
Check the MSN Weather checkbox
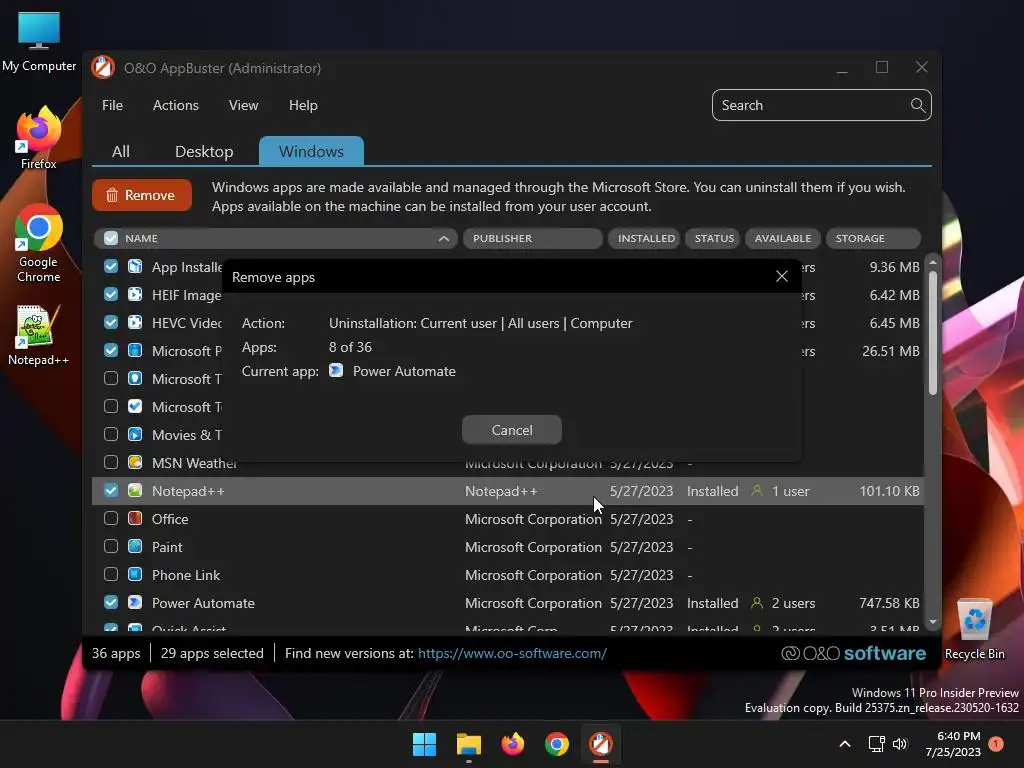pyautogui.click(x=111, y=462)
